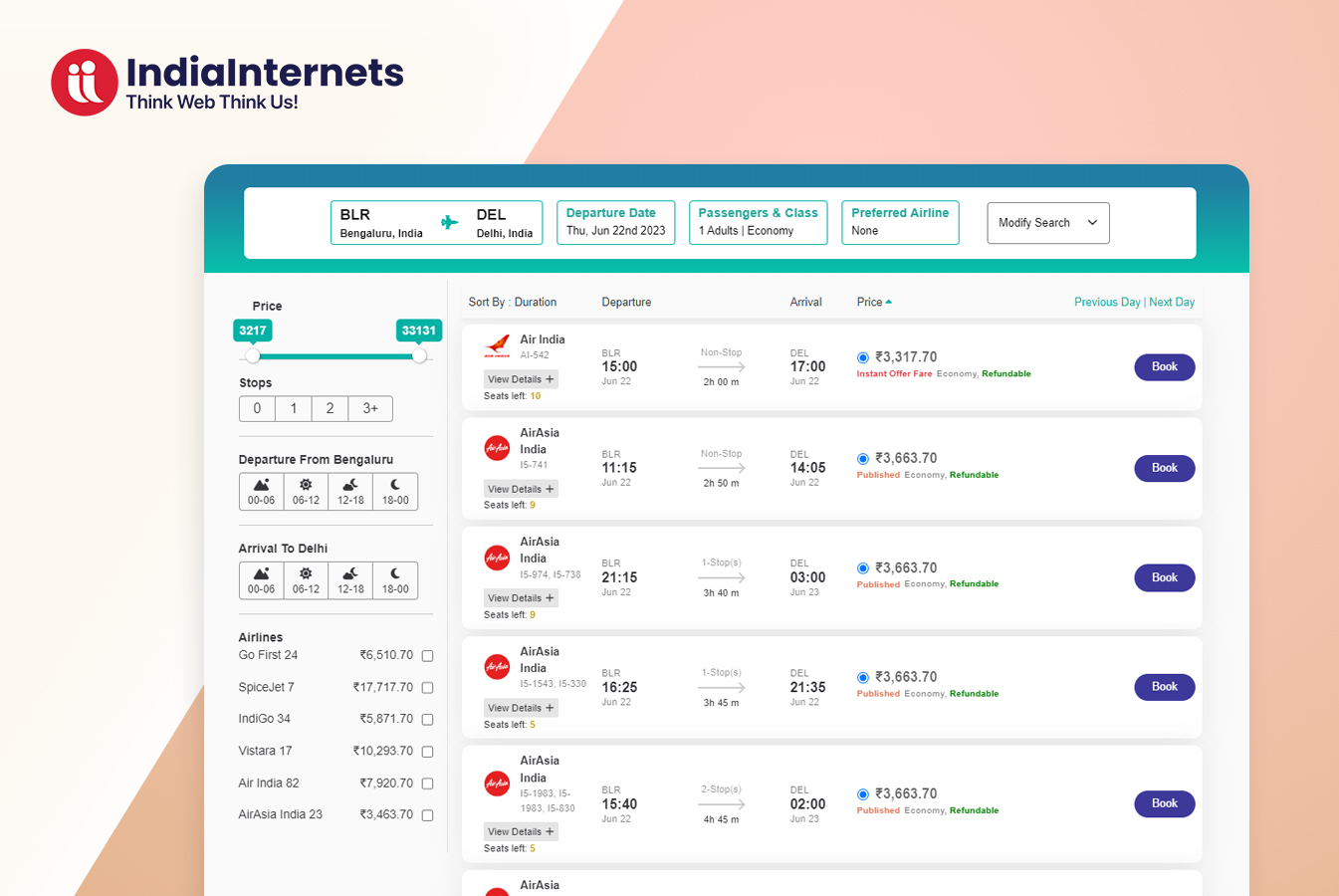Viewport: 1339px width, 896px height.
Task: Filter by 1 stop
Action: pyautogui.click(x=294, y=408)
